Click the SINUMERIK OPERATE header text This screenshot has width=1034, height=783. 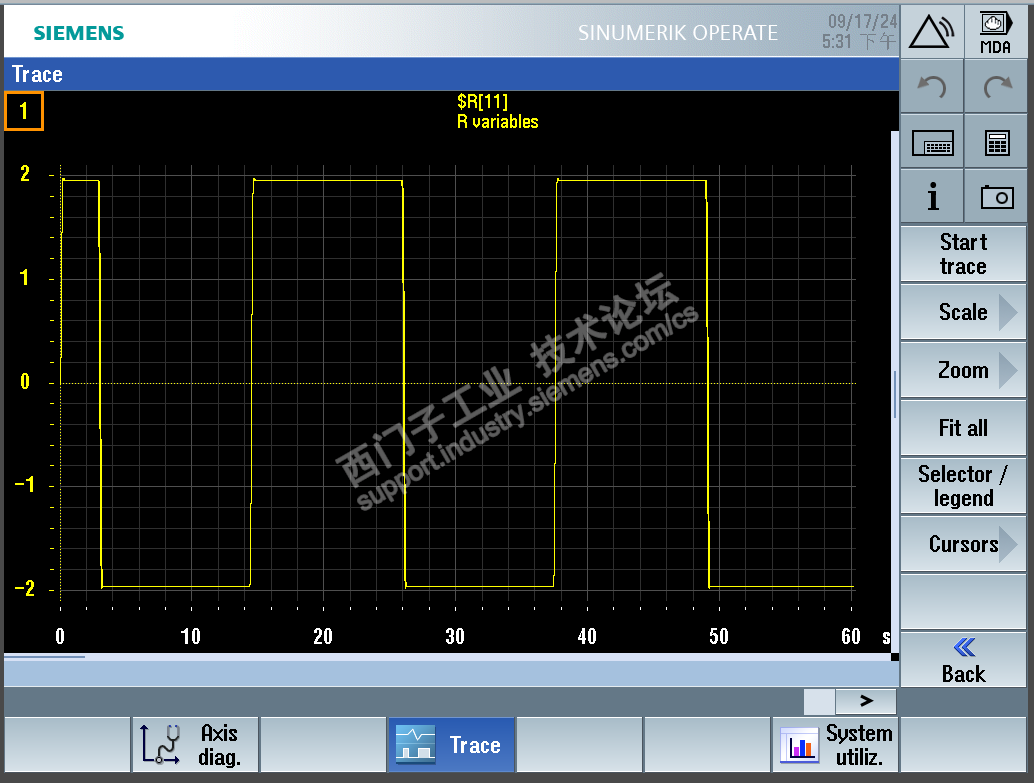click(678, 33)
